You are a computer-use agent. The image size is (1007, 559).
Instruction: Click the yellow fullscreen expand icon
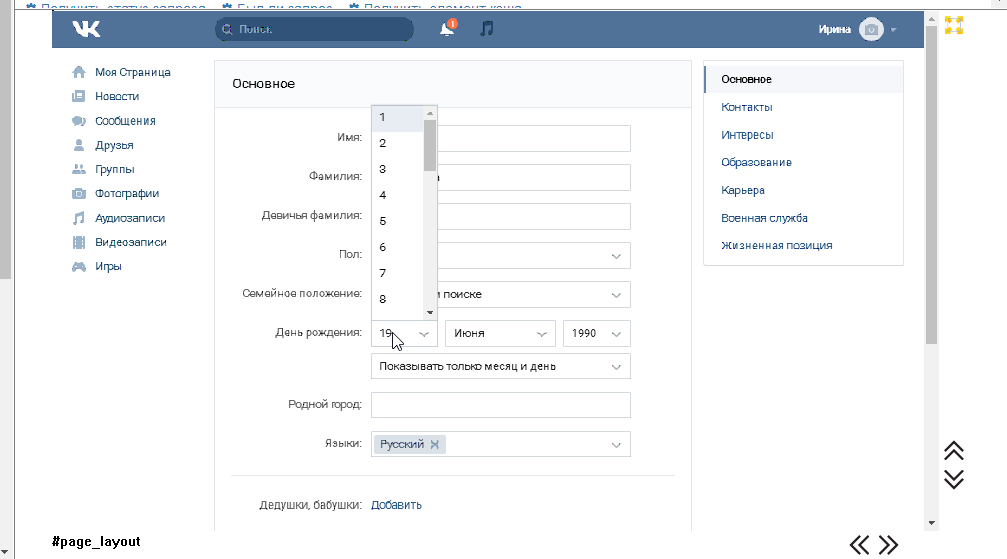pos(954,25)
